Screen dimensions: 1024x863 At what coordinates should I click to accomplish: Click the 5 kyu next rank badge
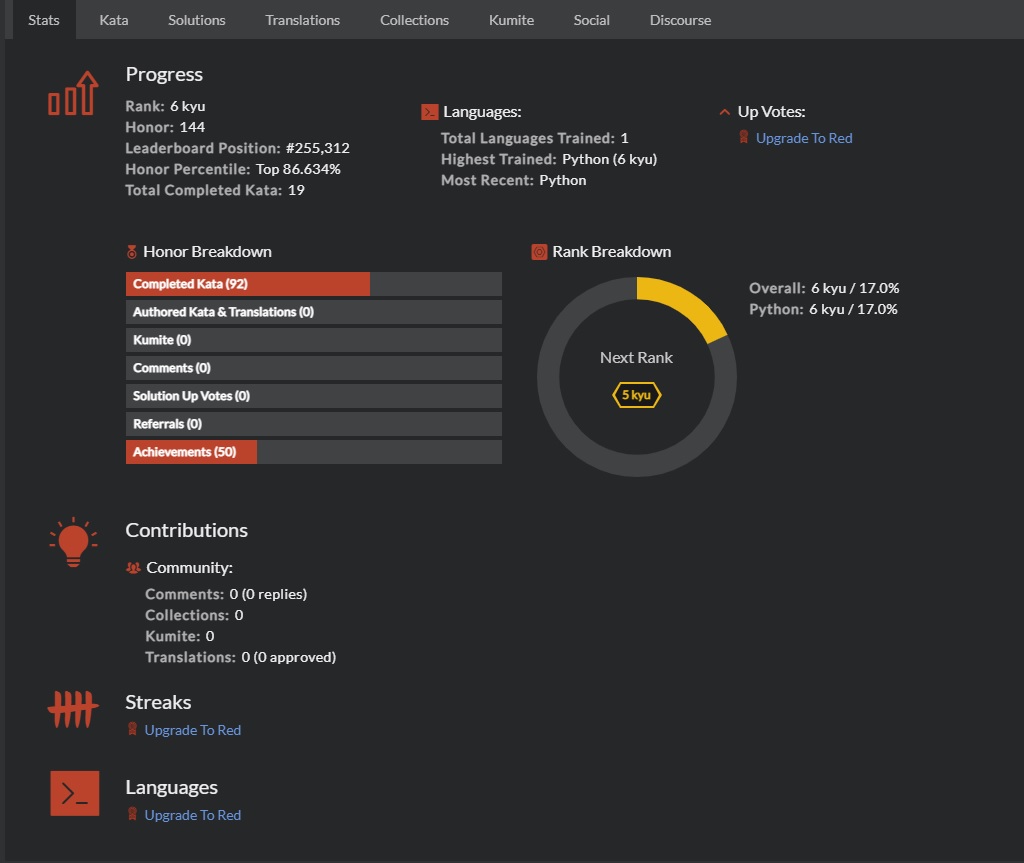[x=637, y=395]
